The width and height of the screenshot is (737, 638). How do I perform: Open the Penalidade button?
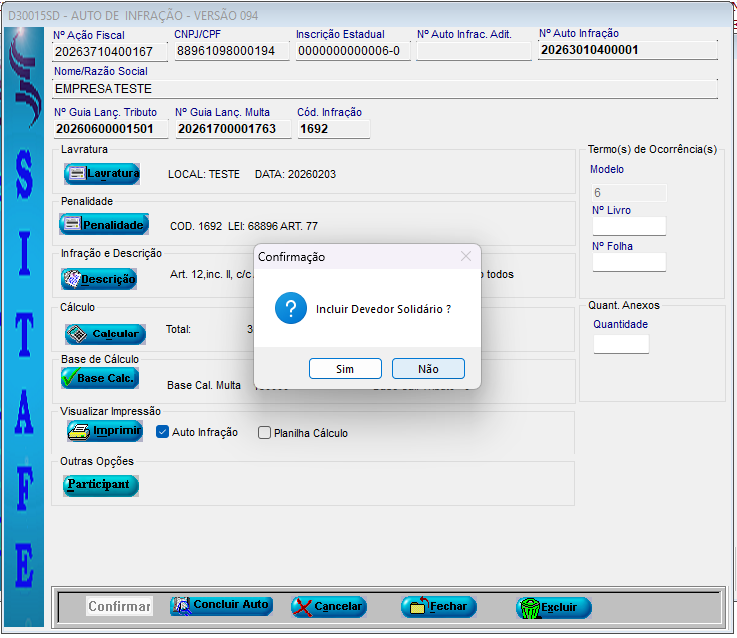click(x=104, y=225)
